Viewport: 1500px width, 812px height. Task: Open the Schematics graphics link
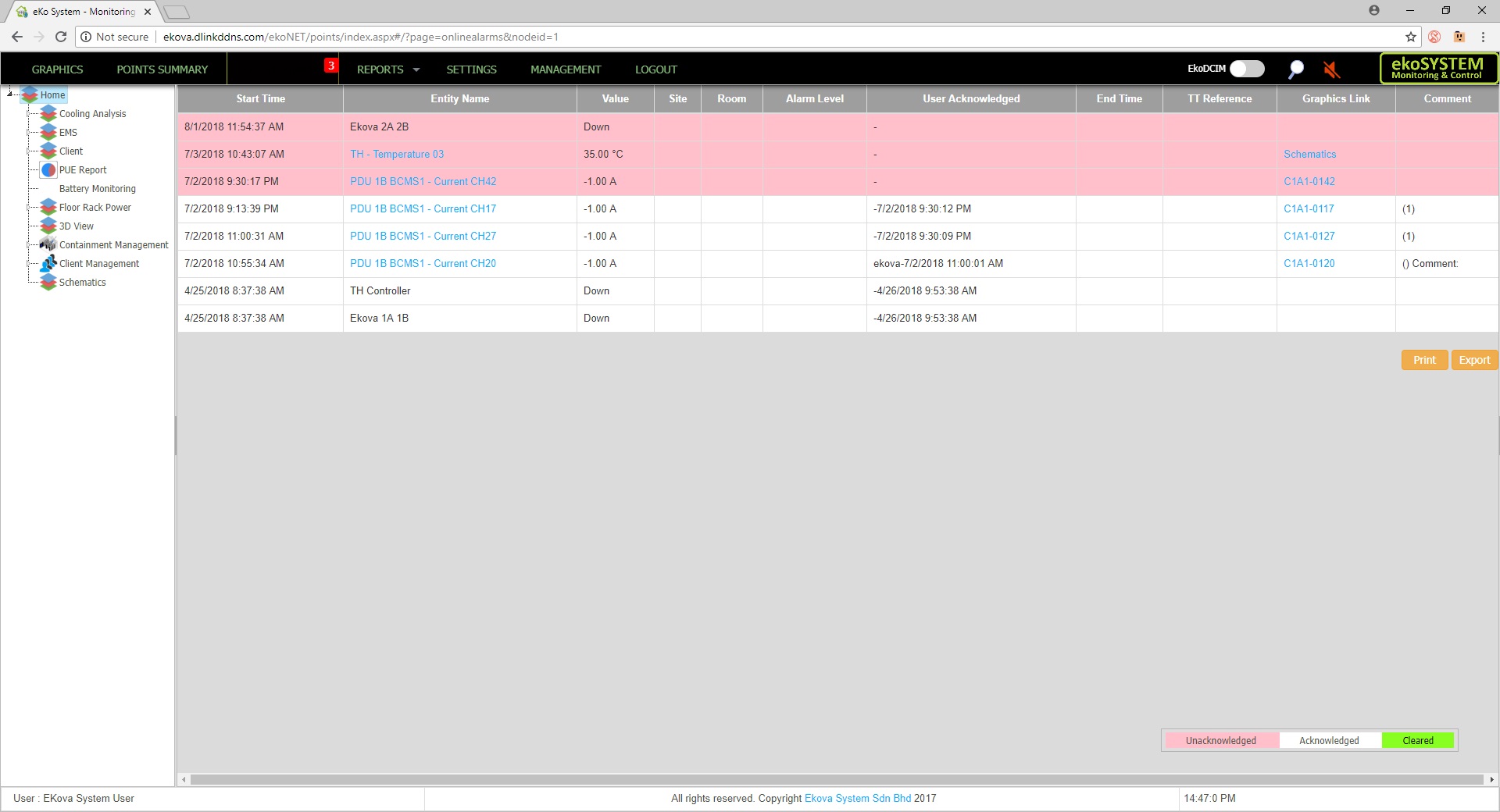pyautogui.click(x=1309, y=154)
